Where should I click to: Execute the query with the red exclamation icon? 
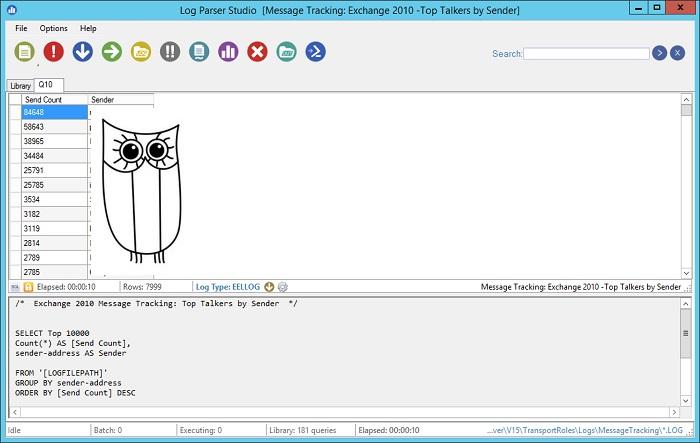[54, 52]
